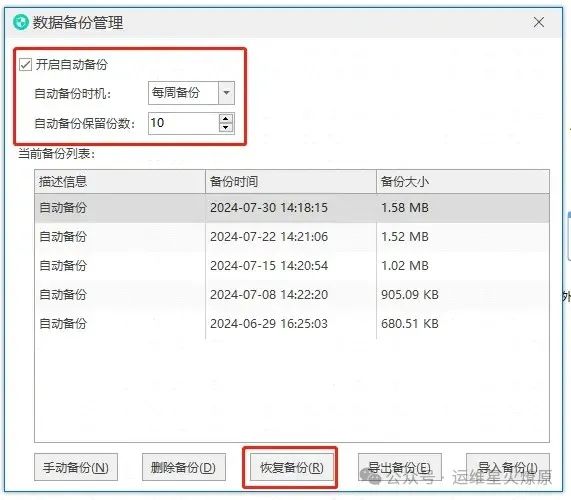Select backup dated 2024-07-08 14:22:20
This screenshot has width=571, height=500.
(x=292, y=294)
